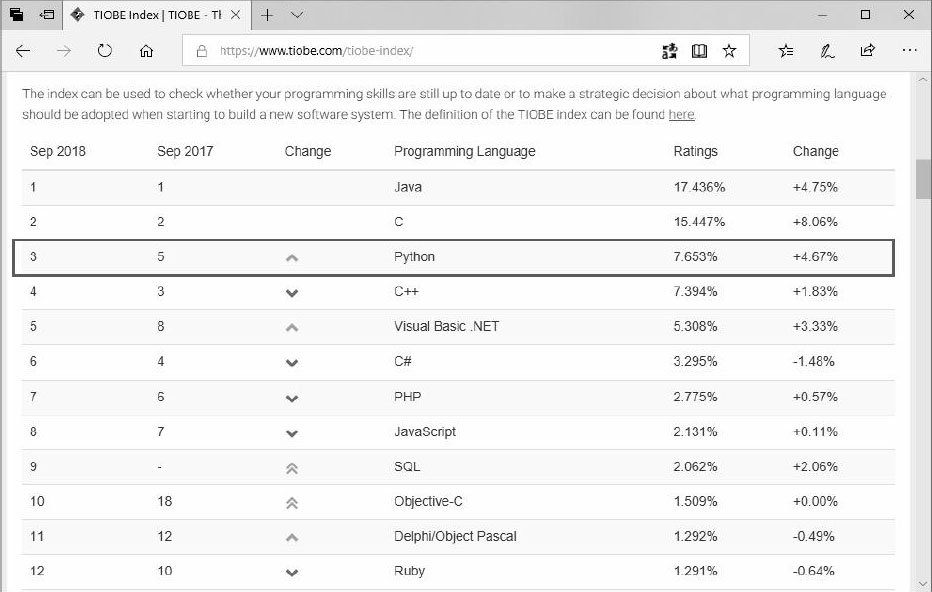Enable reading view book icon
The width and height of the screenshot is (932, 592).
(x=700, y=51)
